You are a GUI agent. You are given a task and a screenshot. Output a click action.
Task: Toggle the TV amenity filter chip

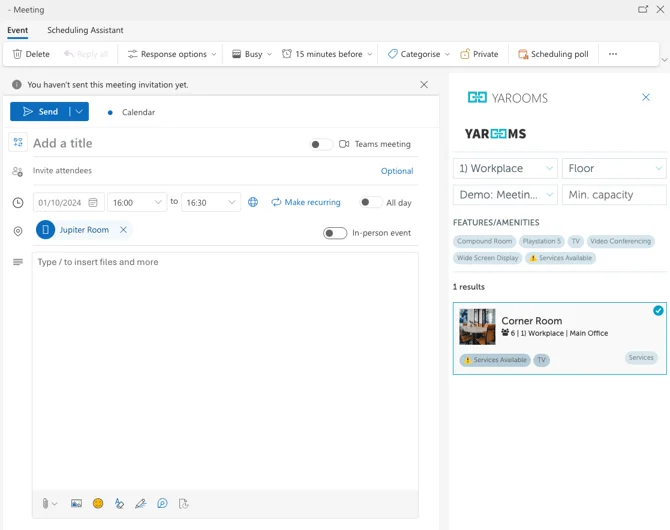pyautogui.click(x=576, y=241)
